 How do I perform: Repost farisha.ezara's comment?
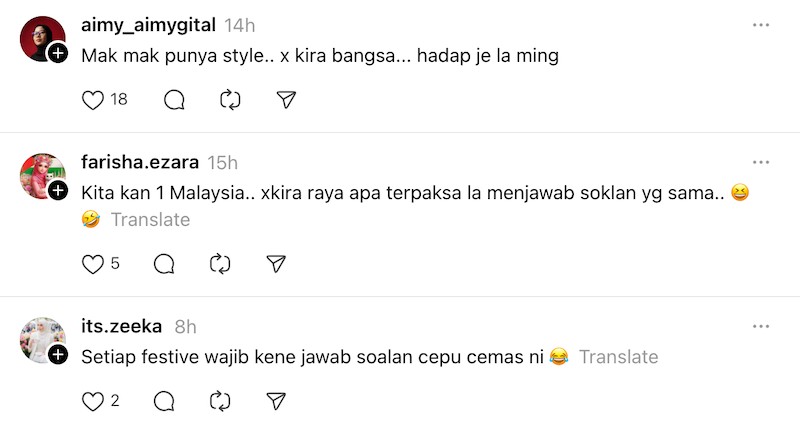(221, 264)
